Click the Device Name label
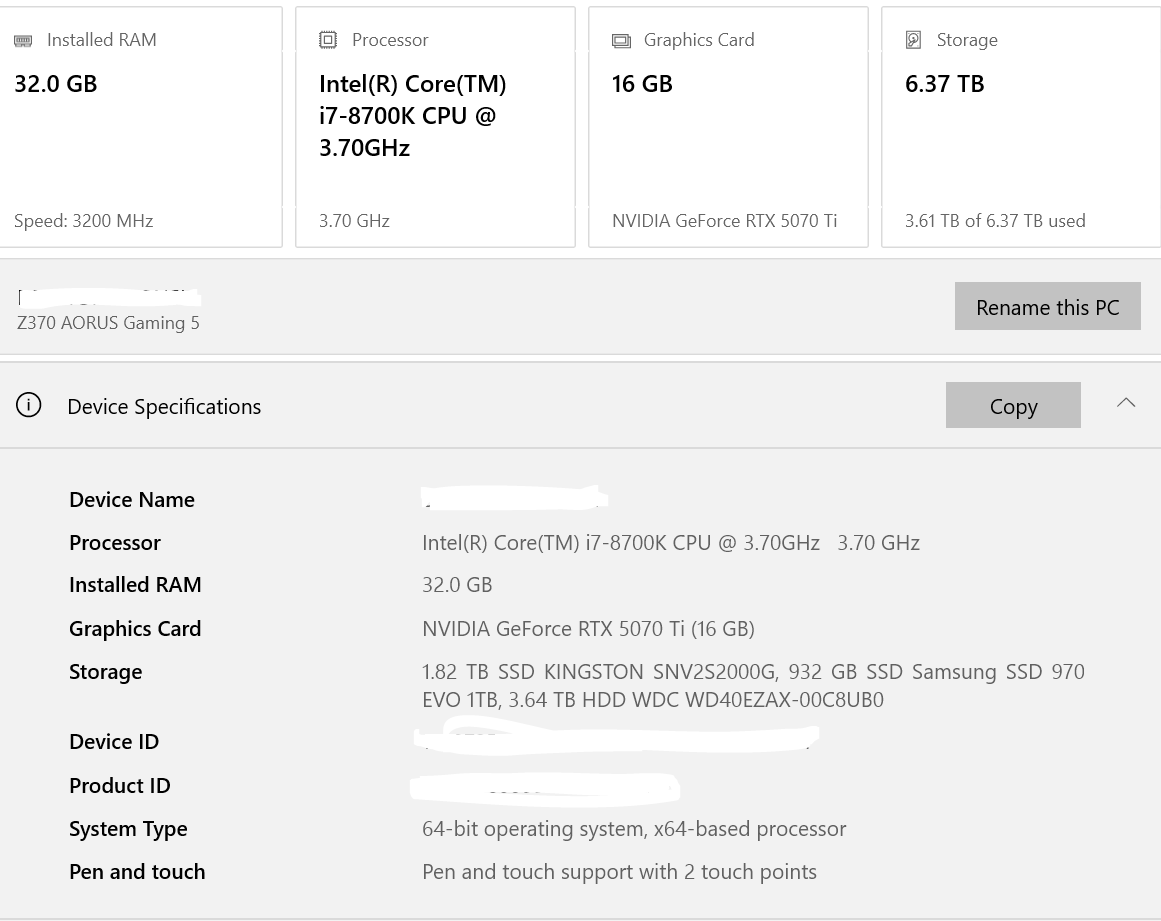 (132, 500)
